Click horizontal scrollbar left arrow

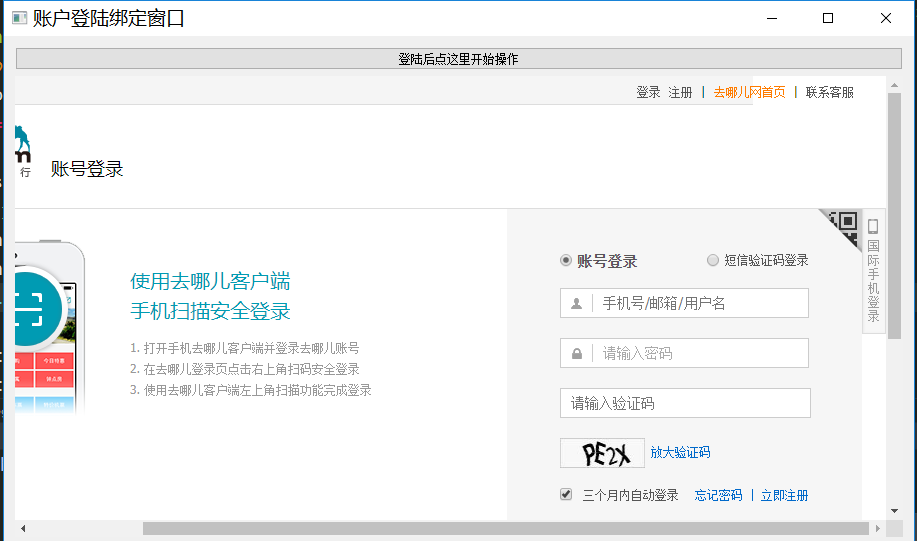tap(23, 529)
